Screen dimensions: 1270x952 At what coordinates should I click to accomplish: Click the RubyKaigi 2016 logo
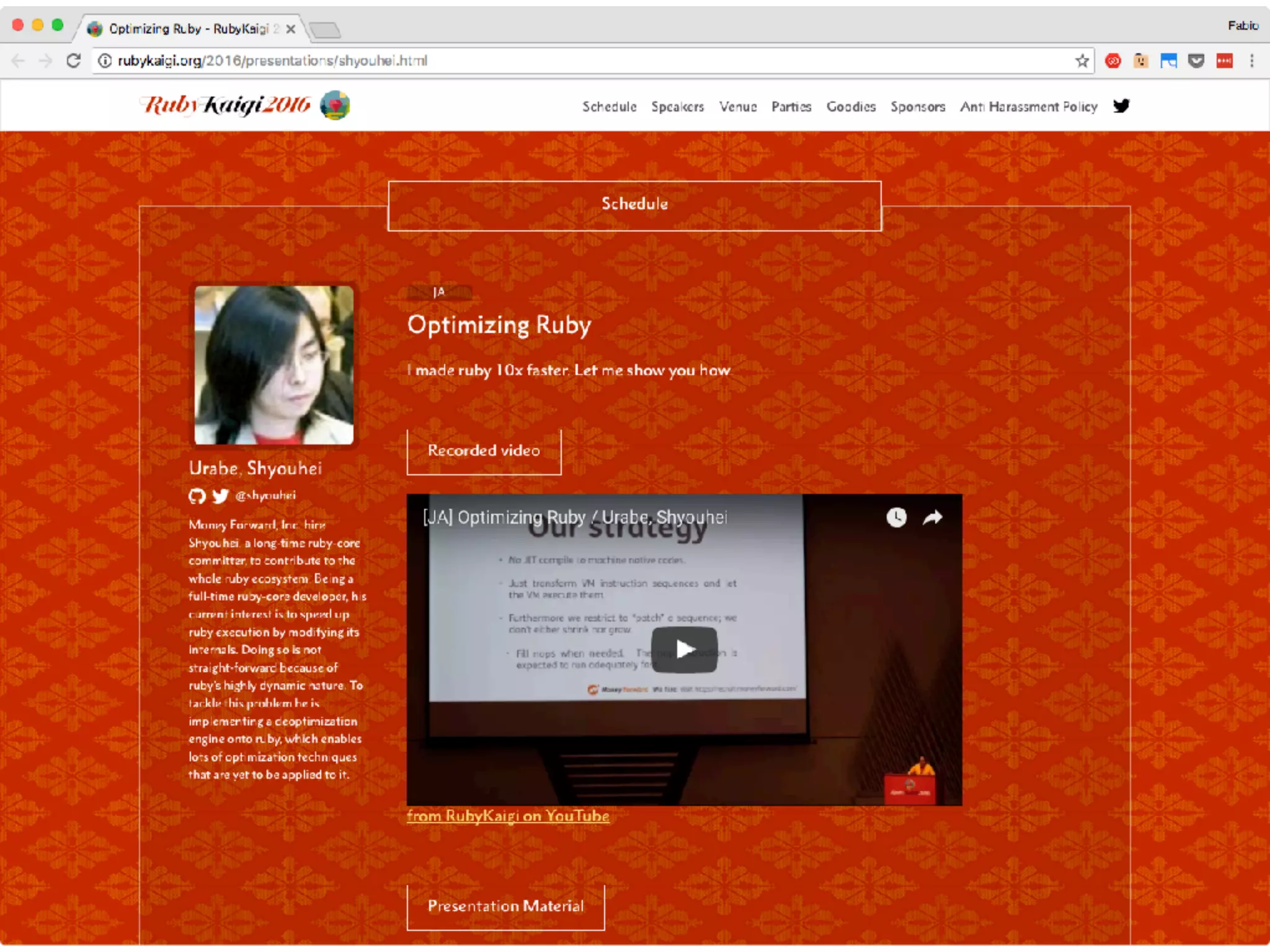click(245, 105)
